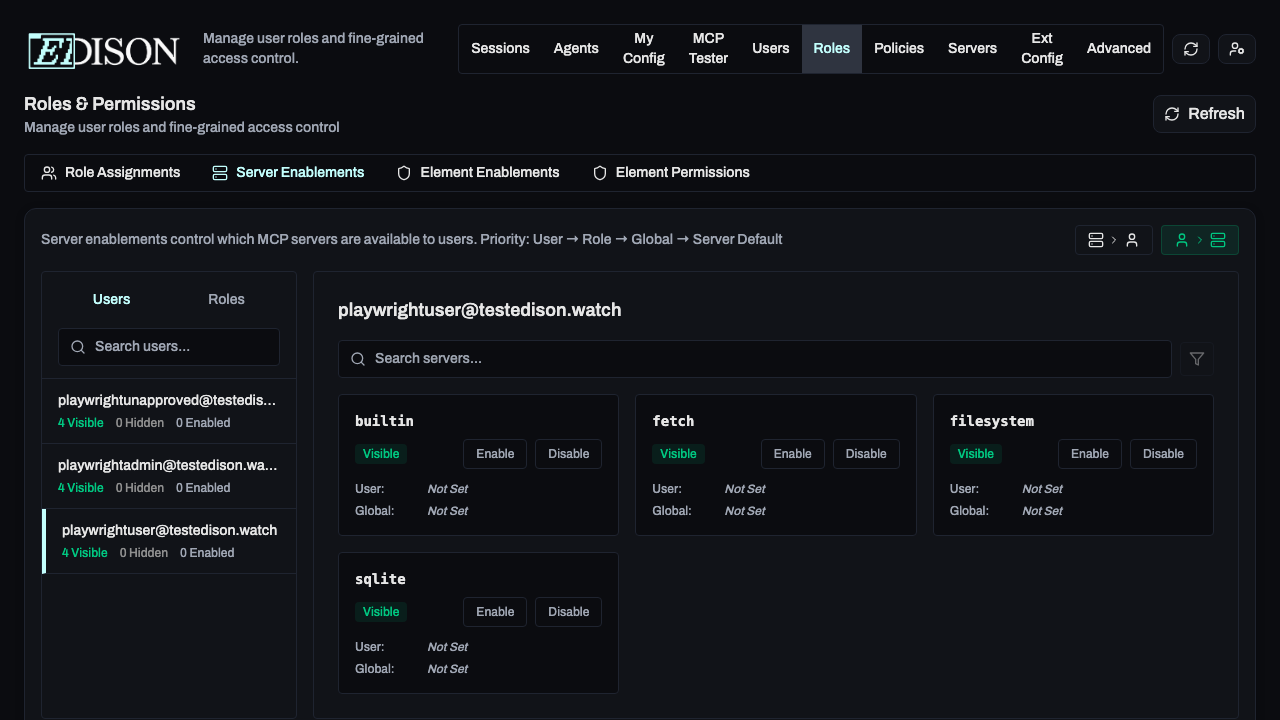Click the Refresh button
Viewport: 1280px width, 720px height.
coord(1204,114)
